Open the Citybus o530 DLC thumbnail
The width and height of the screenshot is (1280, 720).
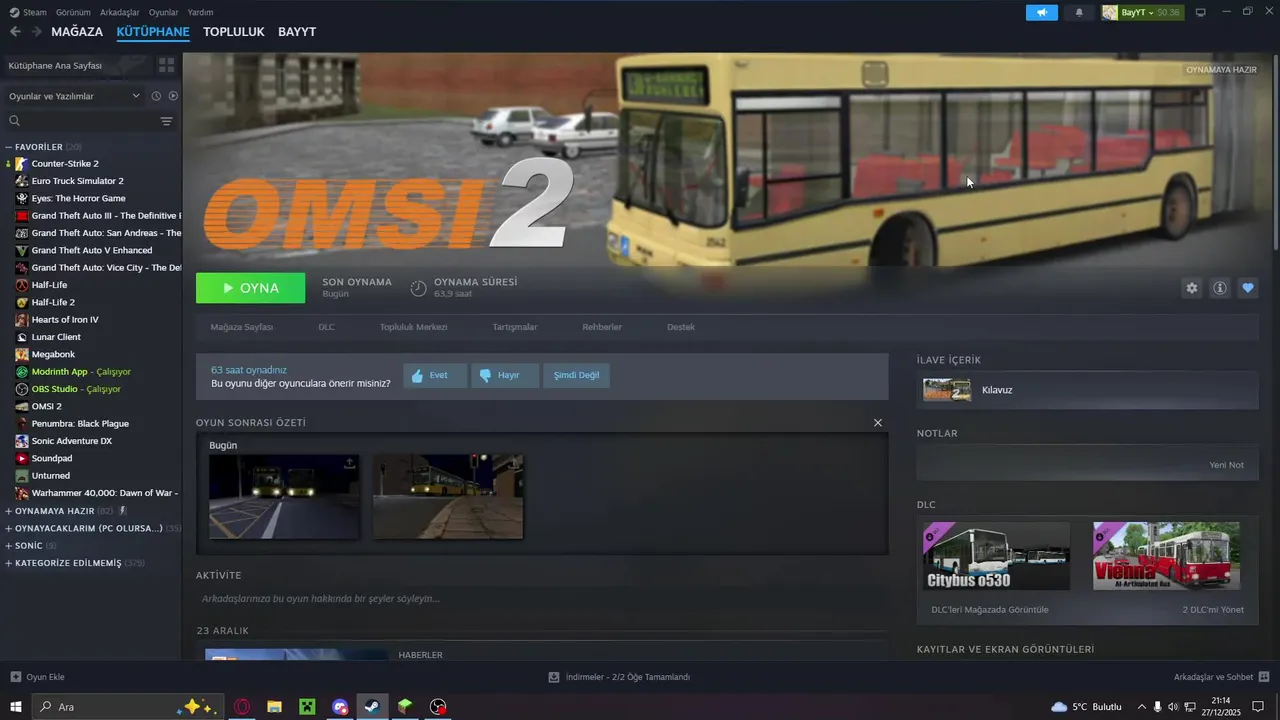click(996, 556)
